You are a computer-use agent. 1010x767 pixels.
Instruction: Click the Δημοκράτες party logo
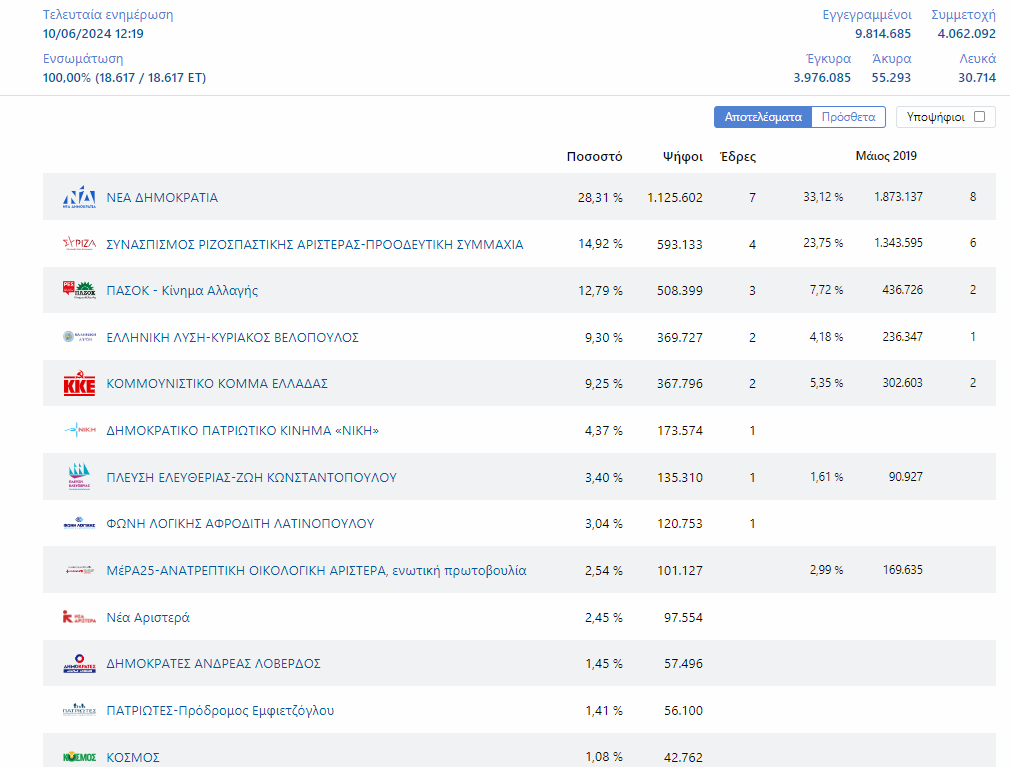[x=79, y=663]
